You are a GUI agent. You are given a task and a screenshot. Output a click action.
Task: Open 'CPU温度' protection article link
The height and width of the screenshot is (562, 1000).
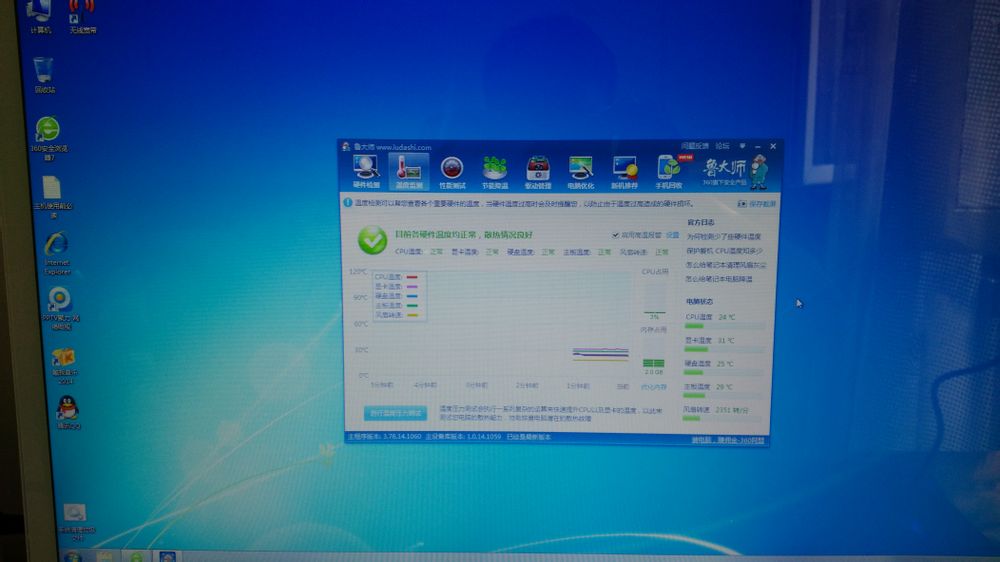pyautogui.click(x=724, y=251)
